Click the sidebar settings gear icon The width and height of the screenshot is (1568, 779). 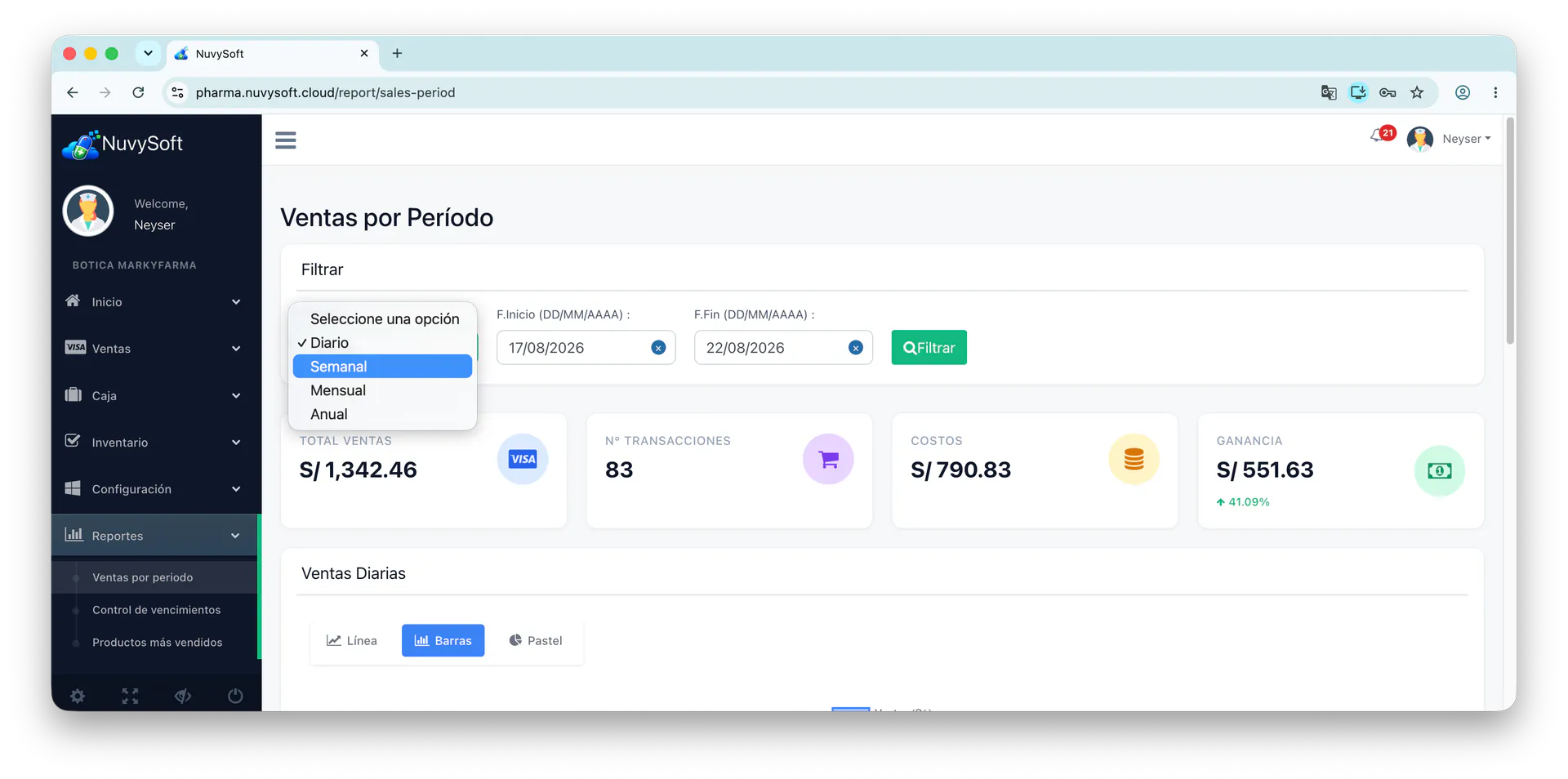(x=78, y=696)
